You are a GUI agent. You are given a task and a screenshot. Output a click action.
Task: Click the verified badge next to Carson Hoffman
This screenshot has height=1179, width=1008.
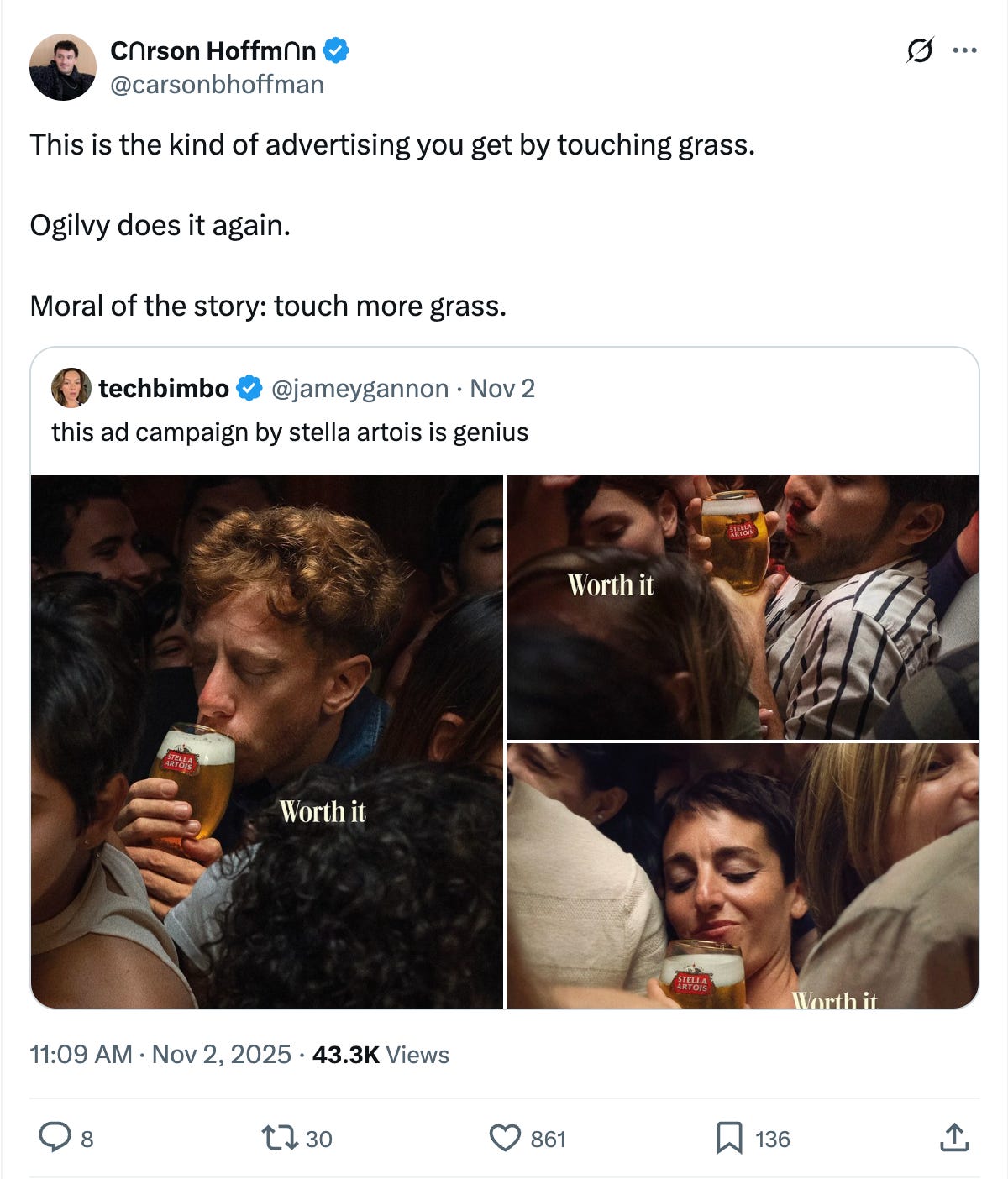(337, 50)
